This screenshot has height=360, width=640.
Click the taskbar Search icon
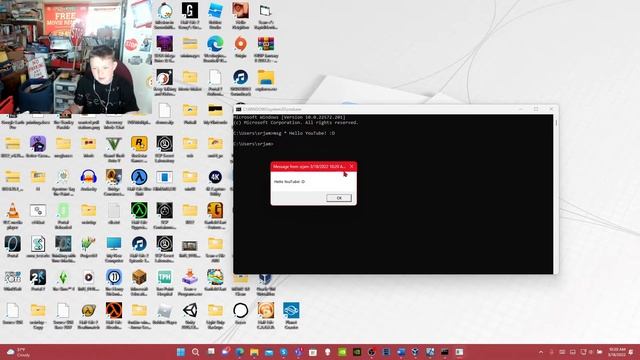tap(196, 352)
